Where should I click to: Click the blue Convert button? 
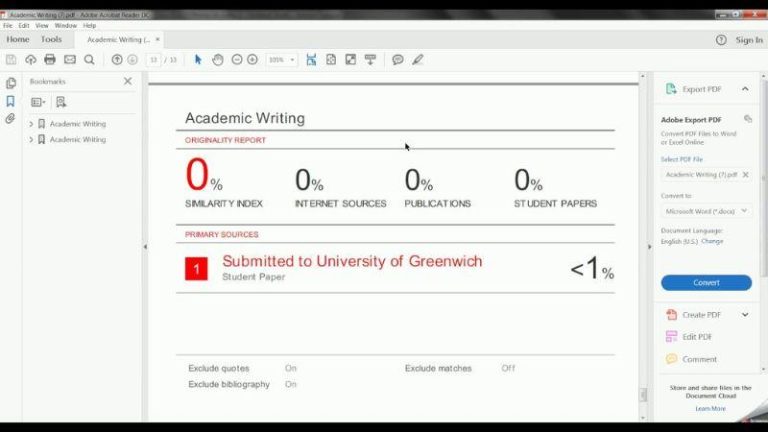click(706, 283)
